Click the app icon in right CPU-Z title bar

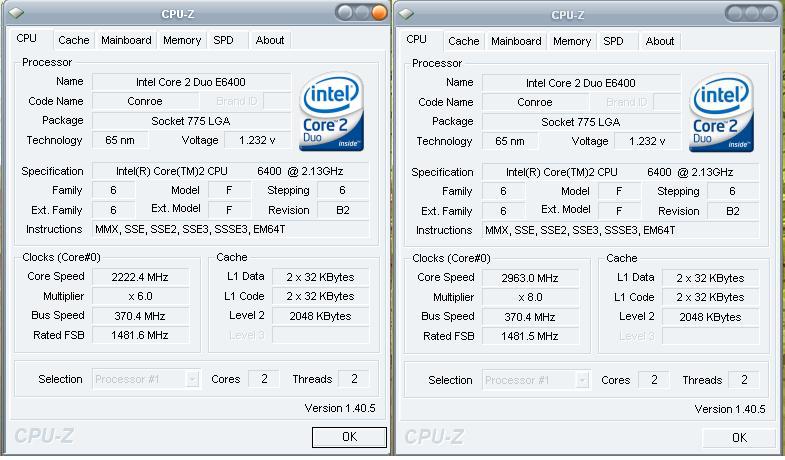(x=406, y=14)
